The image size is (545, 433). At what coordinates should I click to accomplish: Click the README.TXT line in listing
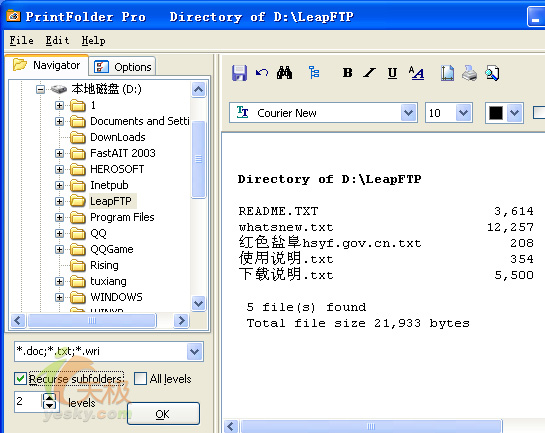[386, 211]
